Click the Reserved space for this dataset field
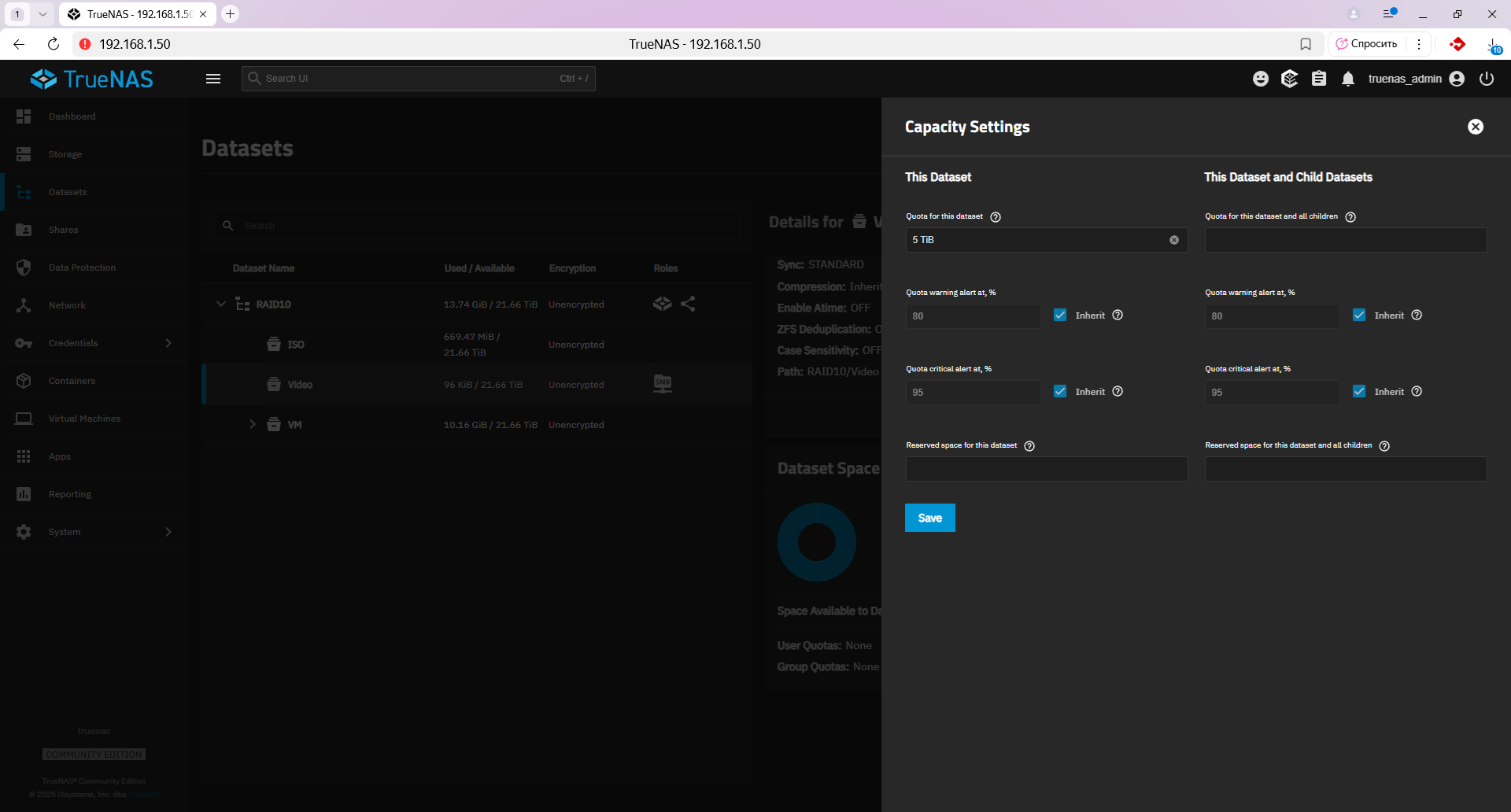This screenshot has width=1511, height=812. (x=1046, y=469)
